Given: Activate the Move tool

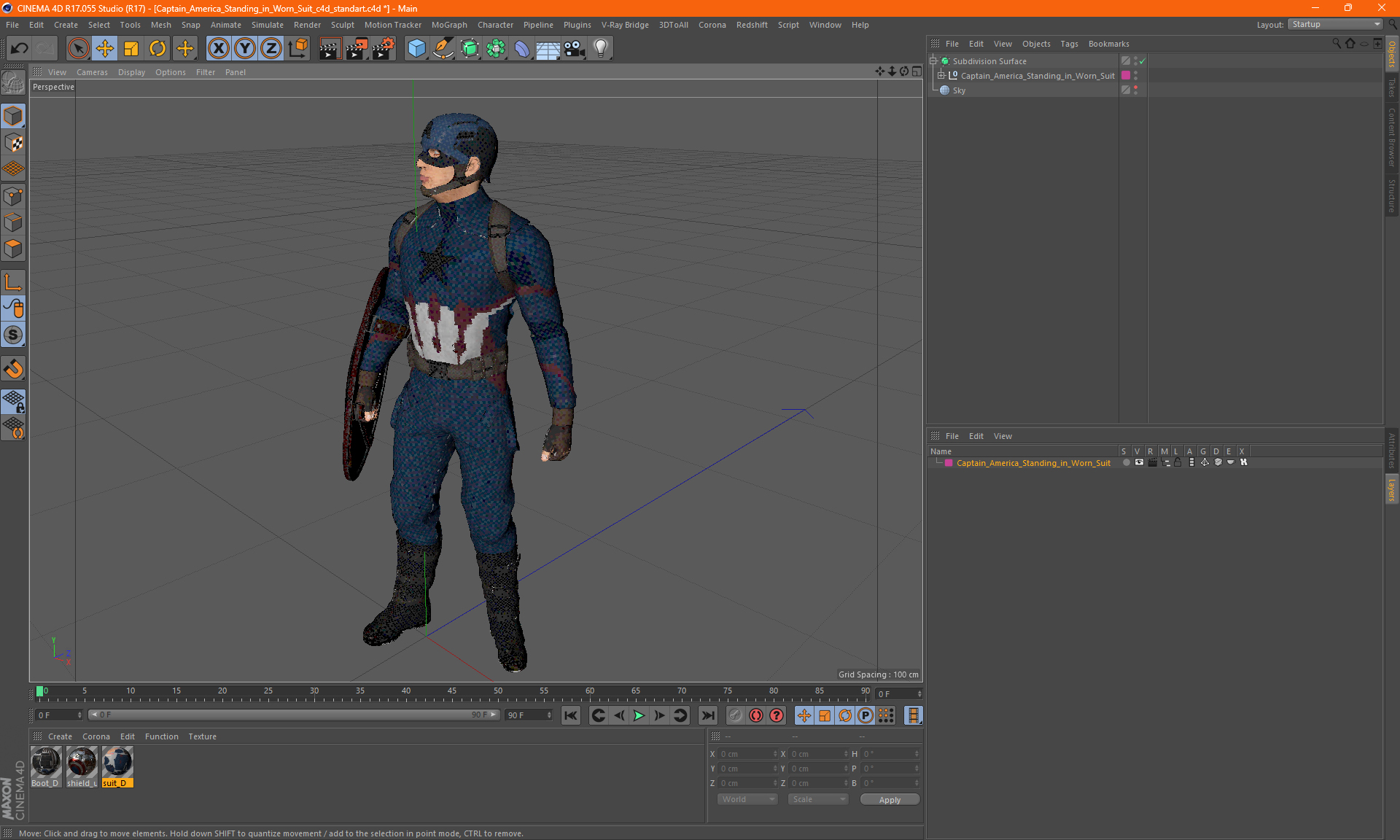Looking at the screenshot, I should pyautogui.click(x=105, y=49).
